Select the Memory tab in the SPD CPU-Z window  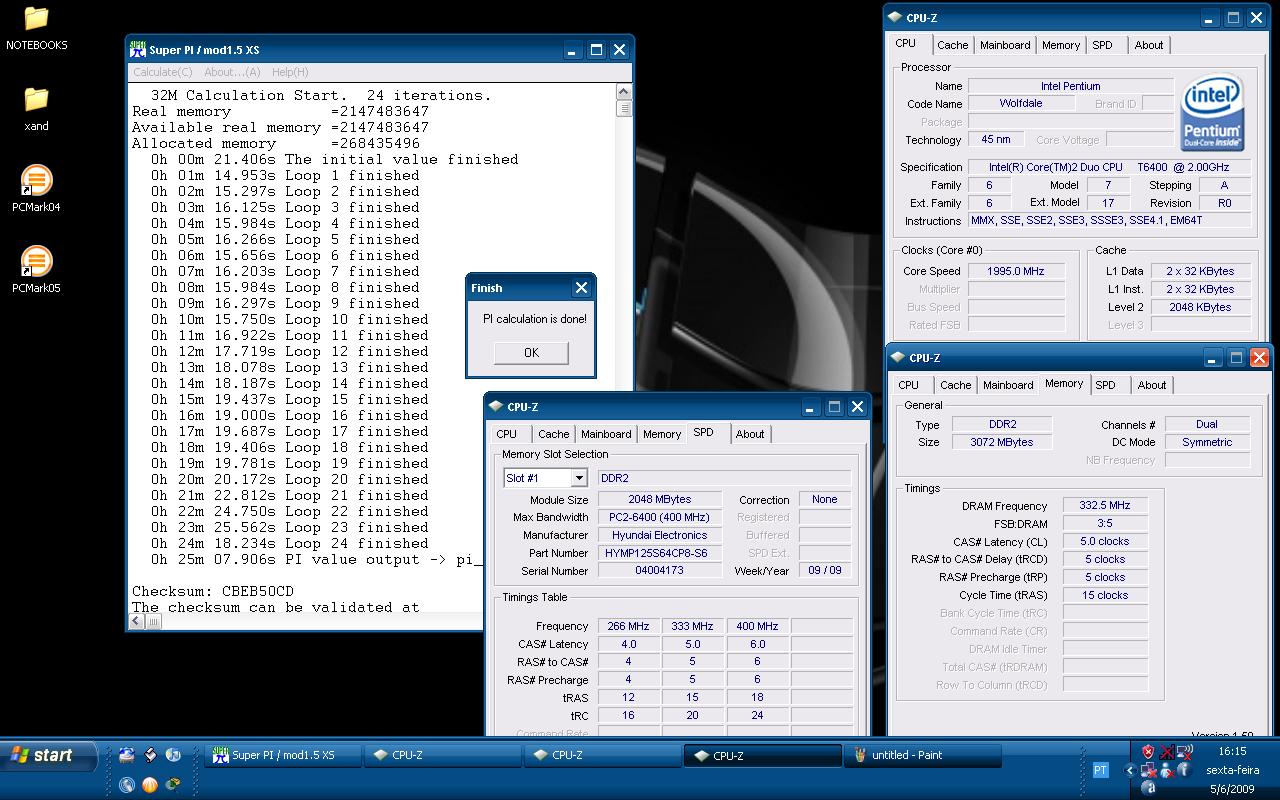[662, 434]
